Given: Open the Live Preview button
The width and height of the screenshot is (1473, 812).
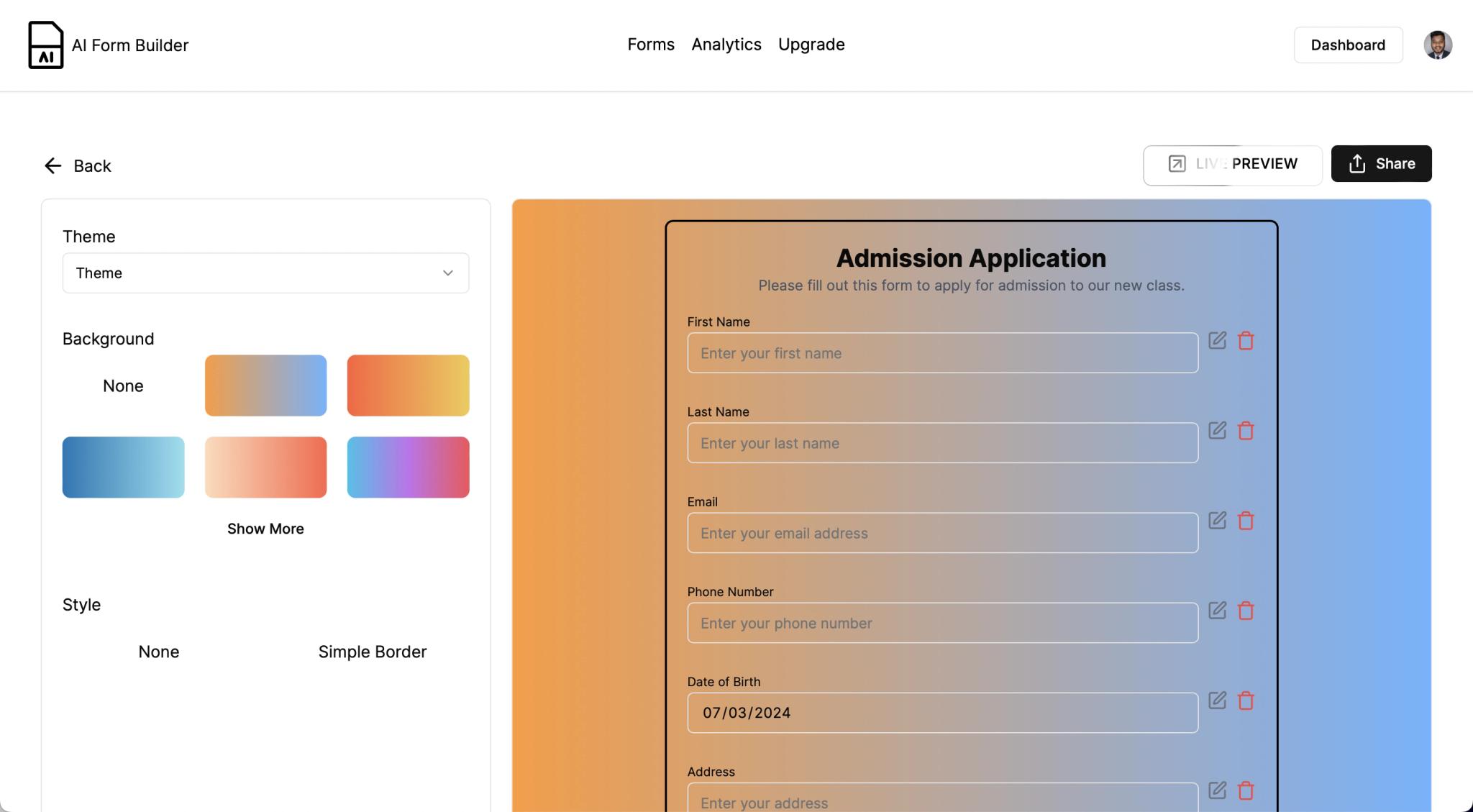Looking at the screenshot, I should [1232, 165].
